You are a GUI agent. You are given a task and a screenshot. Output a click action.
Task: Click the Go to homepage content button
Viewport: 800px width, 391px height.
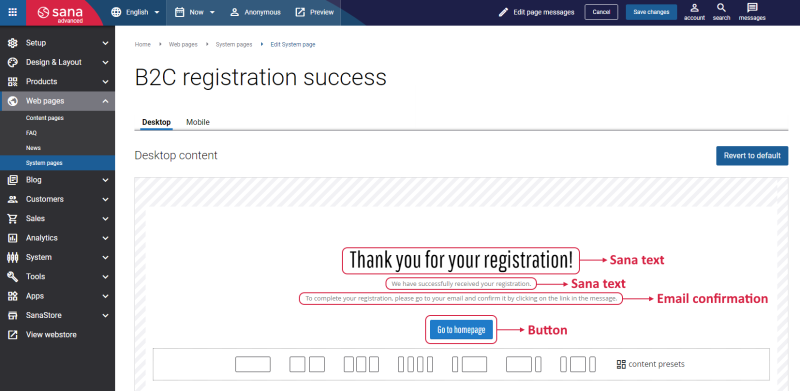point(461,330)
